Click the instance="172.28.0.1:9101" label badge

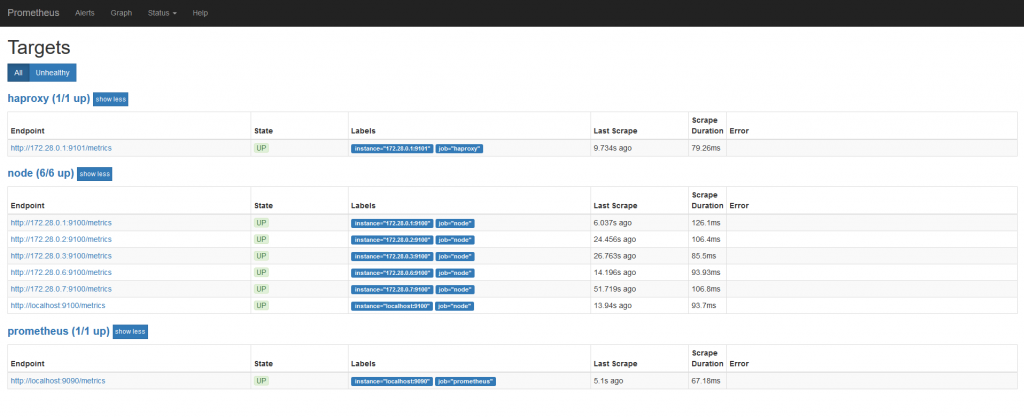(392, 149)
